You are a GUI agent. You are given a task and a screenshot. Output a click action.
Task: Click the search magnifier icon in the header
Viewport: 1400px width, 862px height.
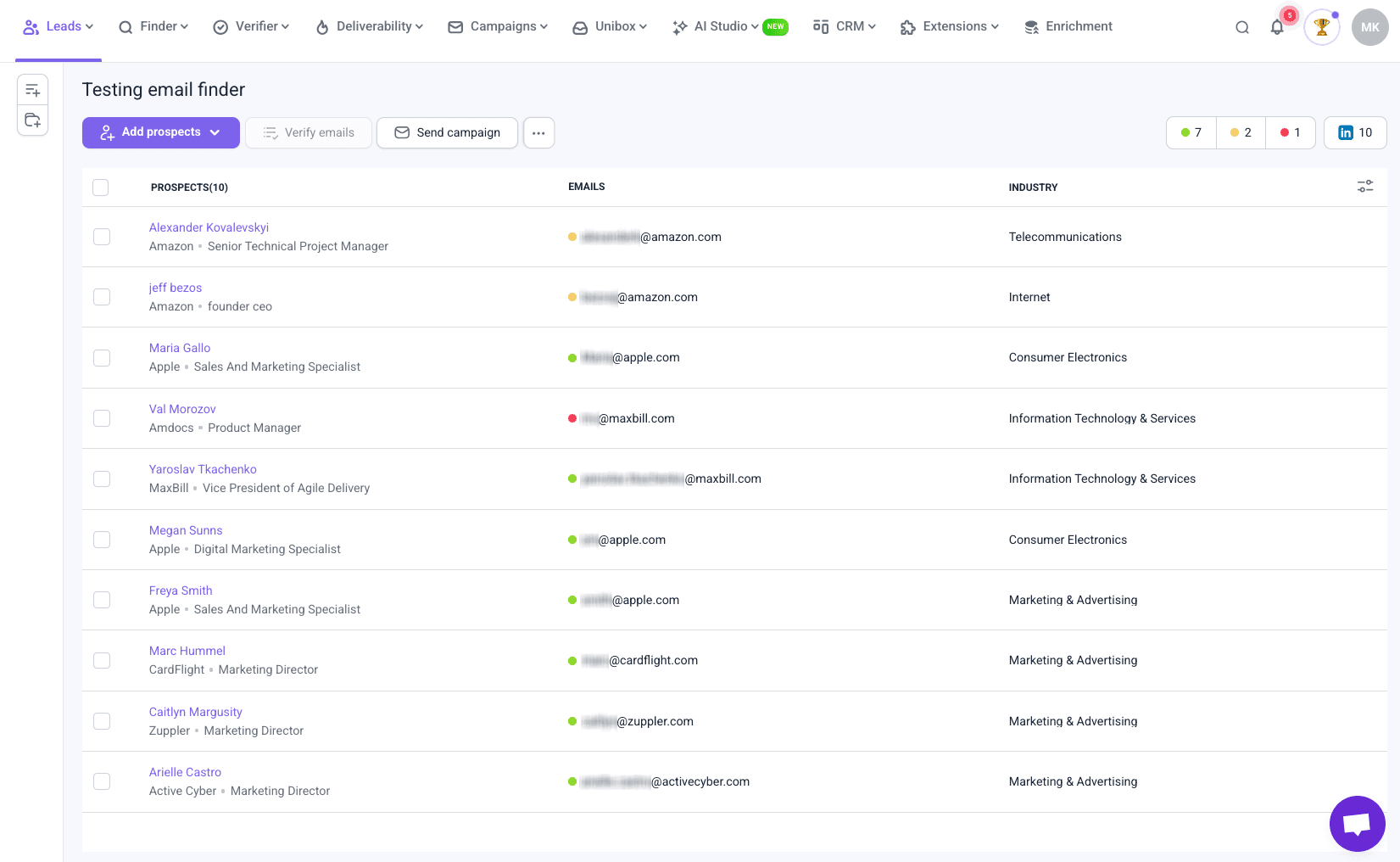pyautogui.click(x=1241, y=27)
